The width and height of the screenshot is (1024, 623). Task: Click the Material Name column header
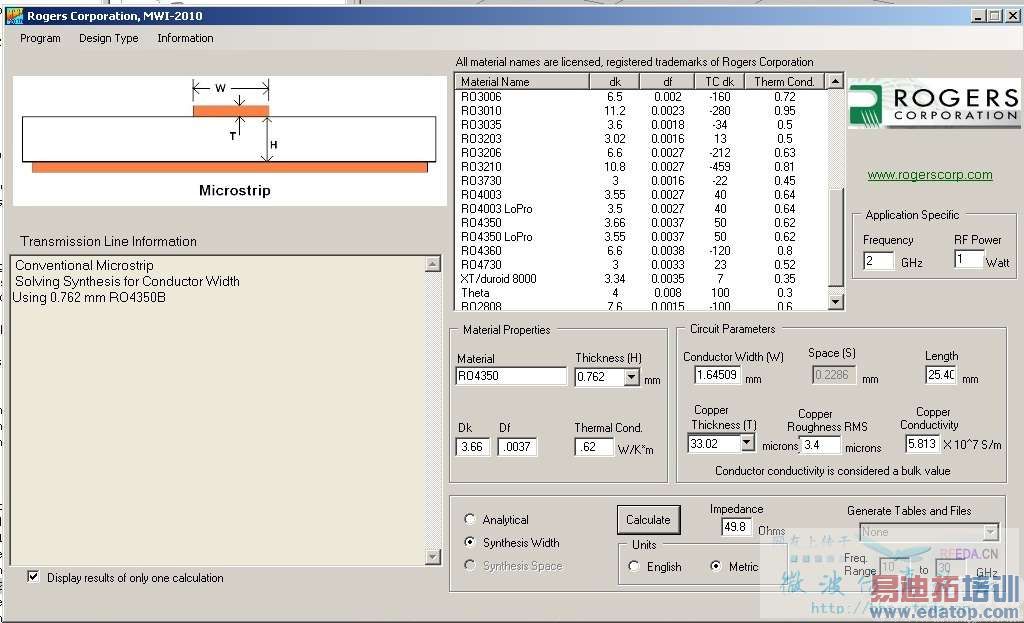(522, 82)
